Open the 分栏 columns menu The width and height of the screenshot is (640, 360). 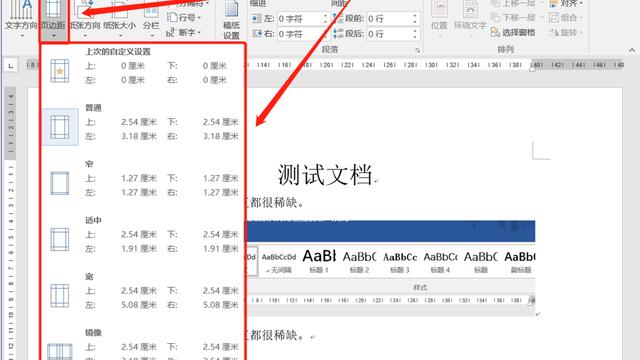pos(151,20)
